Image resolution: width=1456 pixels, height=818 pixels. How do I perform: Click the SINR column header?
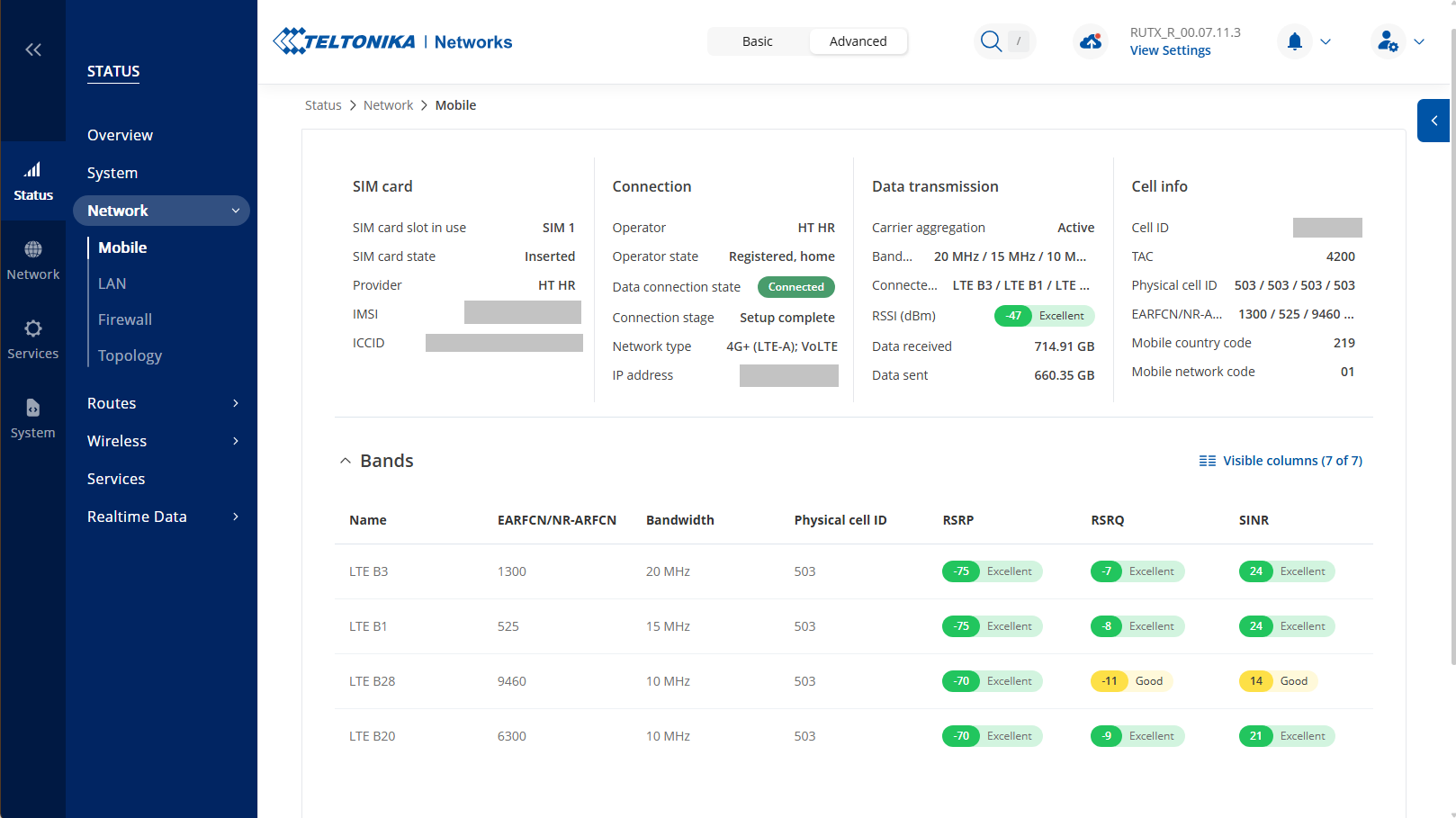pos(1254,520)
